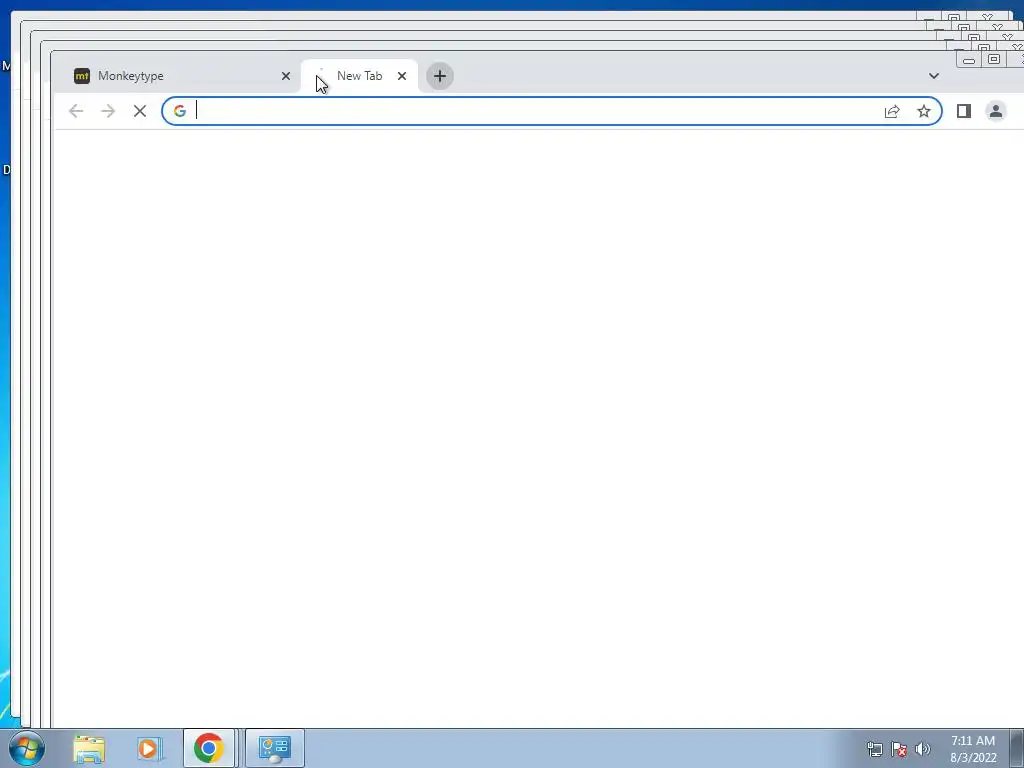Click the Google icon in address bar

pos(180,111)
